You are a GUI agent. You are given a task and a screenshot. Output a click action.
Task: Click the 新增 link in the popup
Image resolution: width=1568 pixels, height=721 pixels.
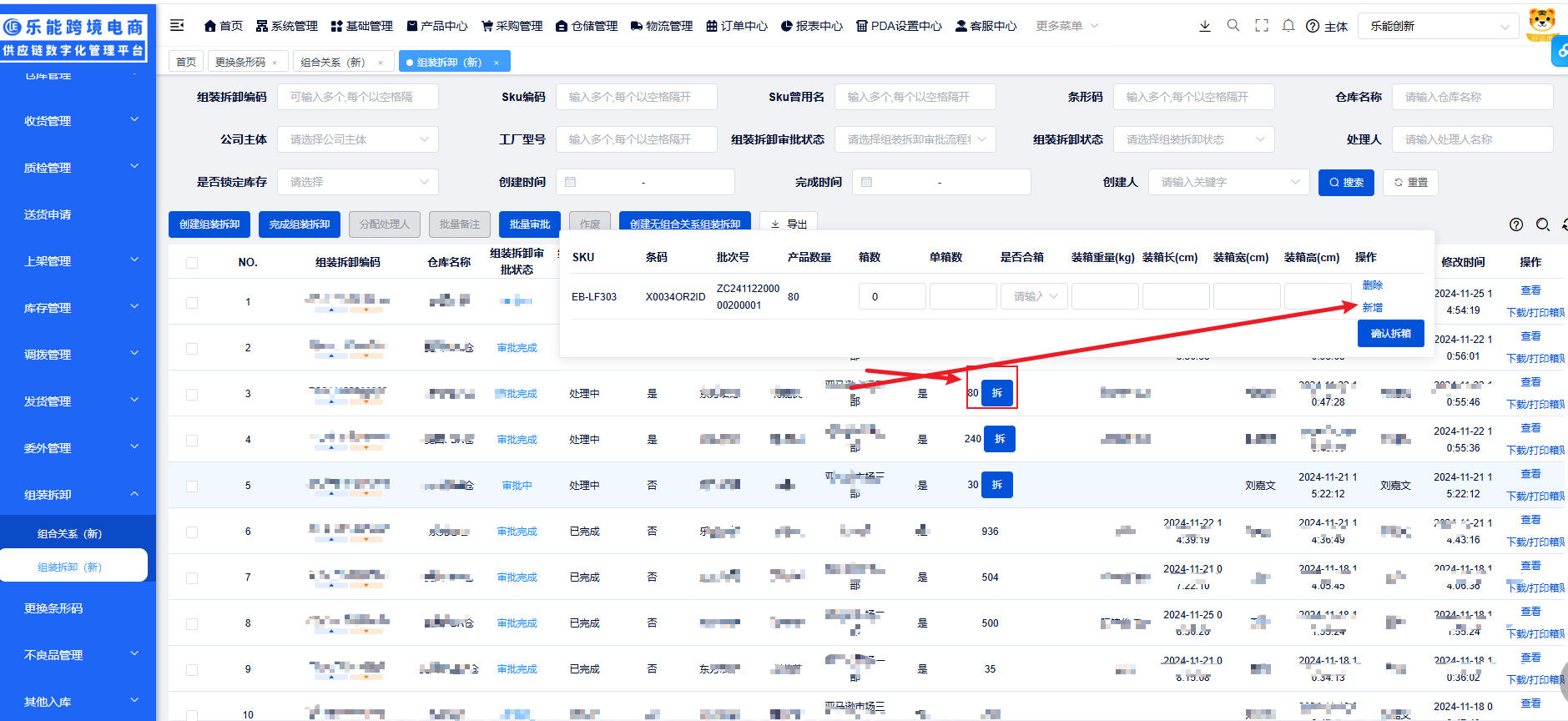tap(1373, 308)
